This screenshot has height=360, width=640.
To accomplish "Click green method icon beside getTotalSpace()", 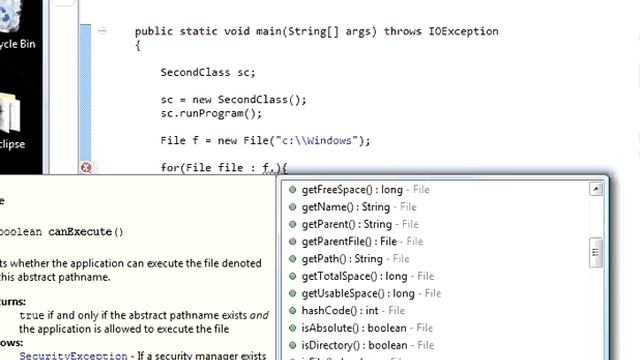I will (292, 276).
